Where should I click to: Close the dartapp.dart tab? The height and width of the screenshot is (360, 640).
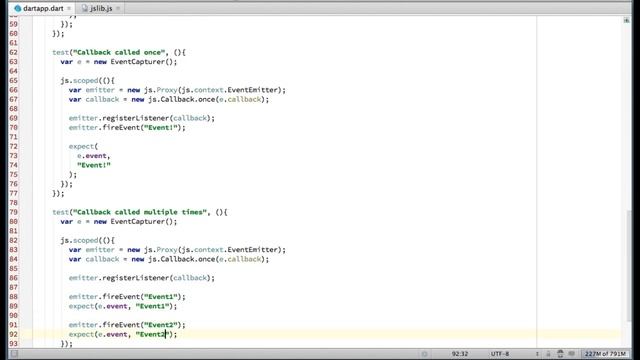coord(69,8)
